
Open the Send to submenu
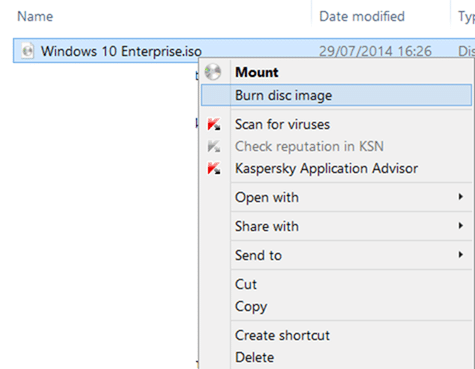tap(336, 255)
